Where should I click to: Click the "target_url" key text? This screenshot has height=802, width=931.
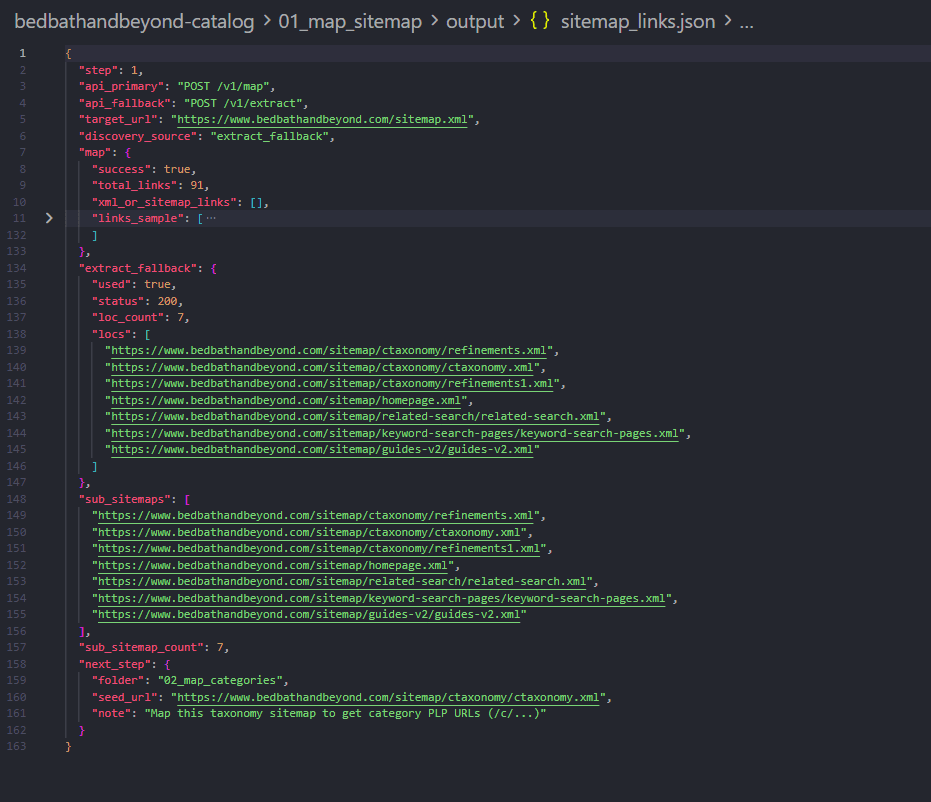(x=118, y=119)
